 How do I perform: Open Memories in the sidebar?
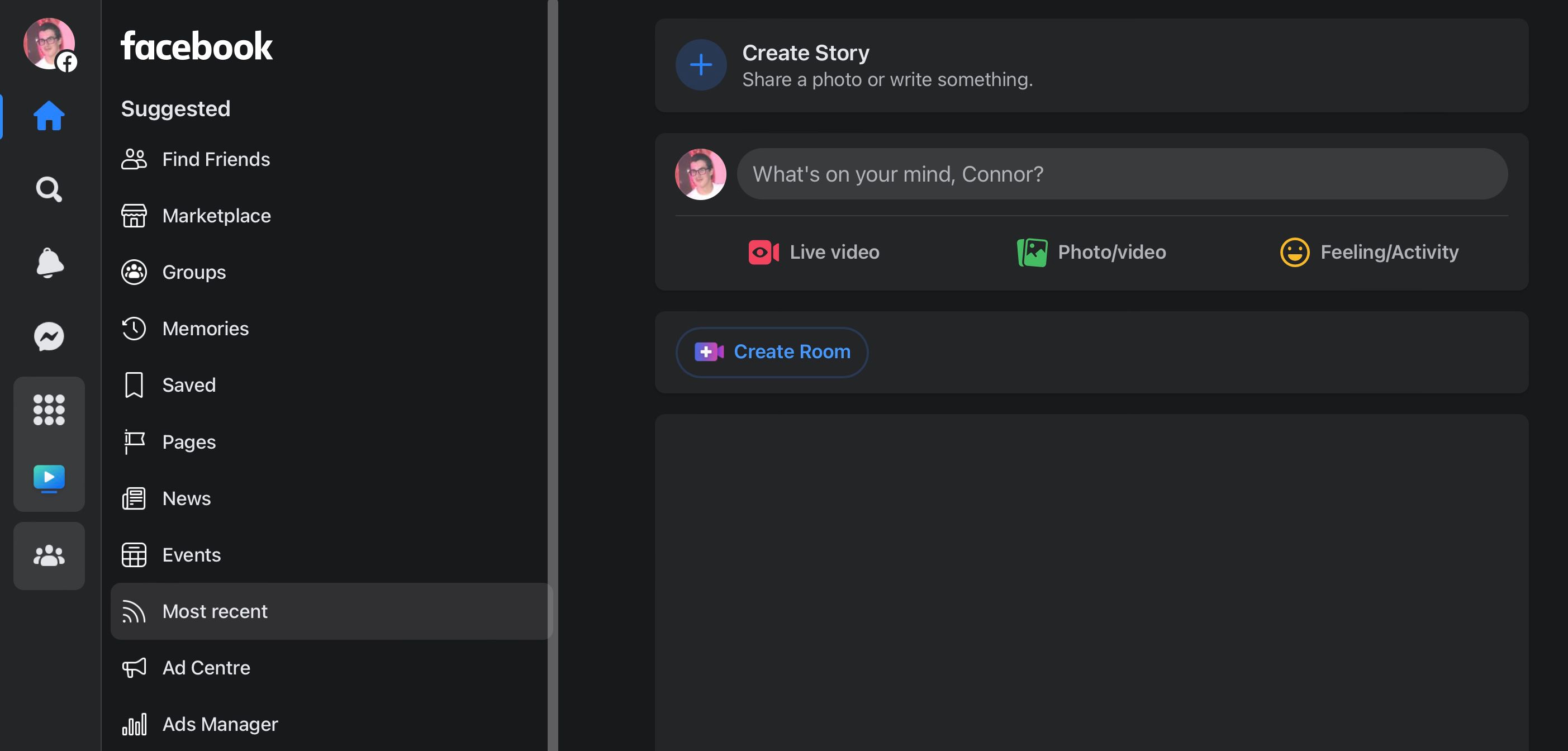(x=205, y=329)
